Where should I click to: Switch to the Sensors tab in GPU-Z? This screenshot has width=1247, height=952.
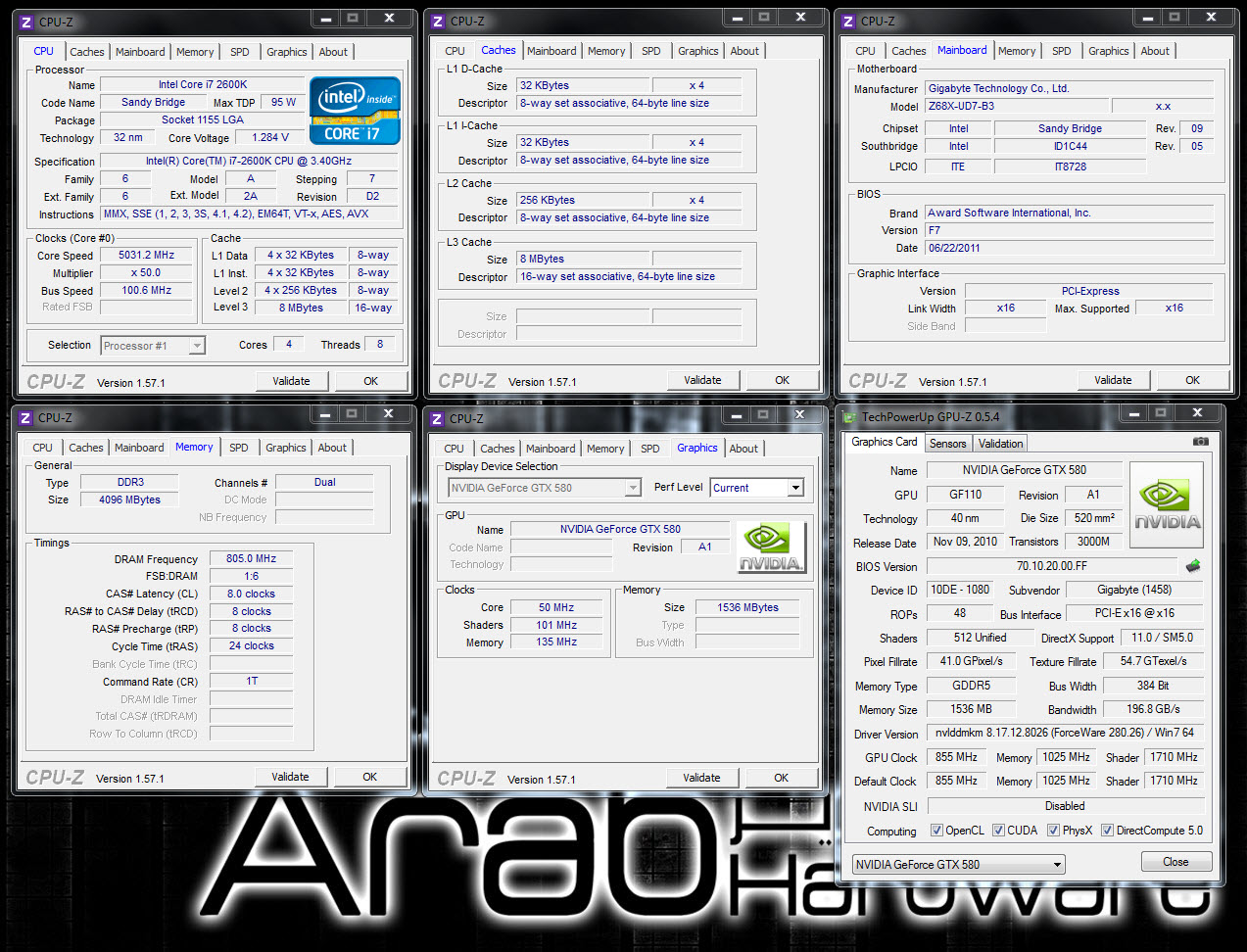coord(947,444)
